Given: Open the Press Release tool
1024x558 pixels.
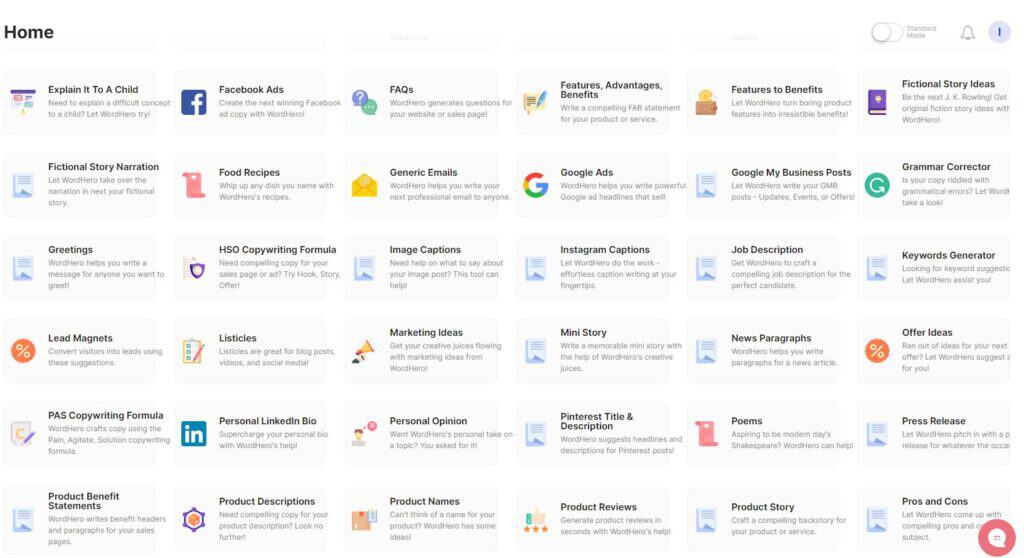Looking at the screenshot, I should 934,434.
